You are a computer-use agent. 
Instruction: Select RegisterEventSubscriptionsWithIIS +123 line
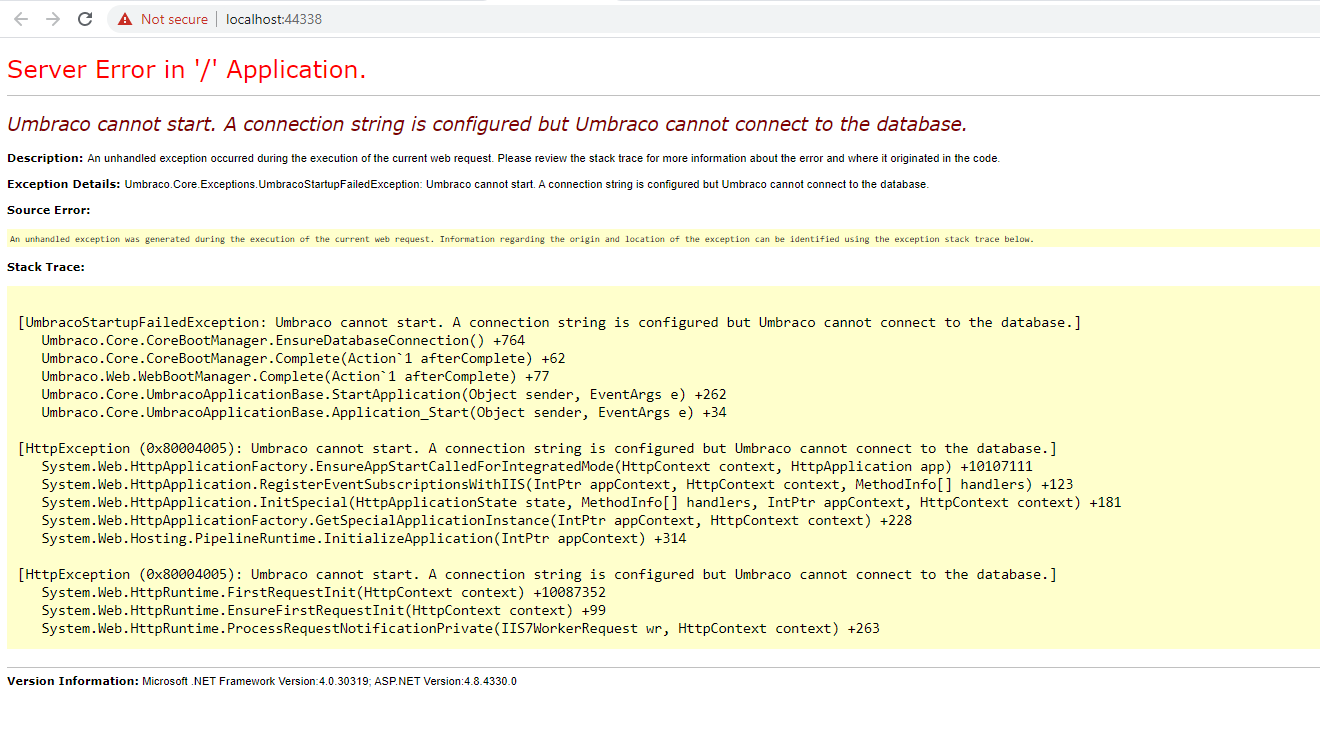tap(557, 484)
